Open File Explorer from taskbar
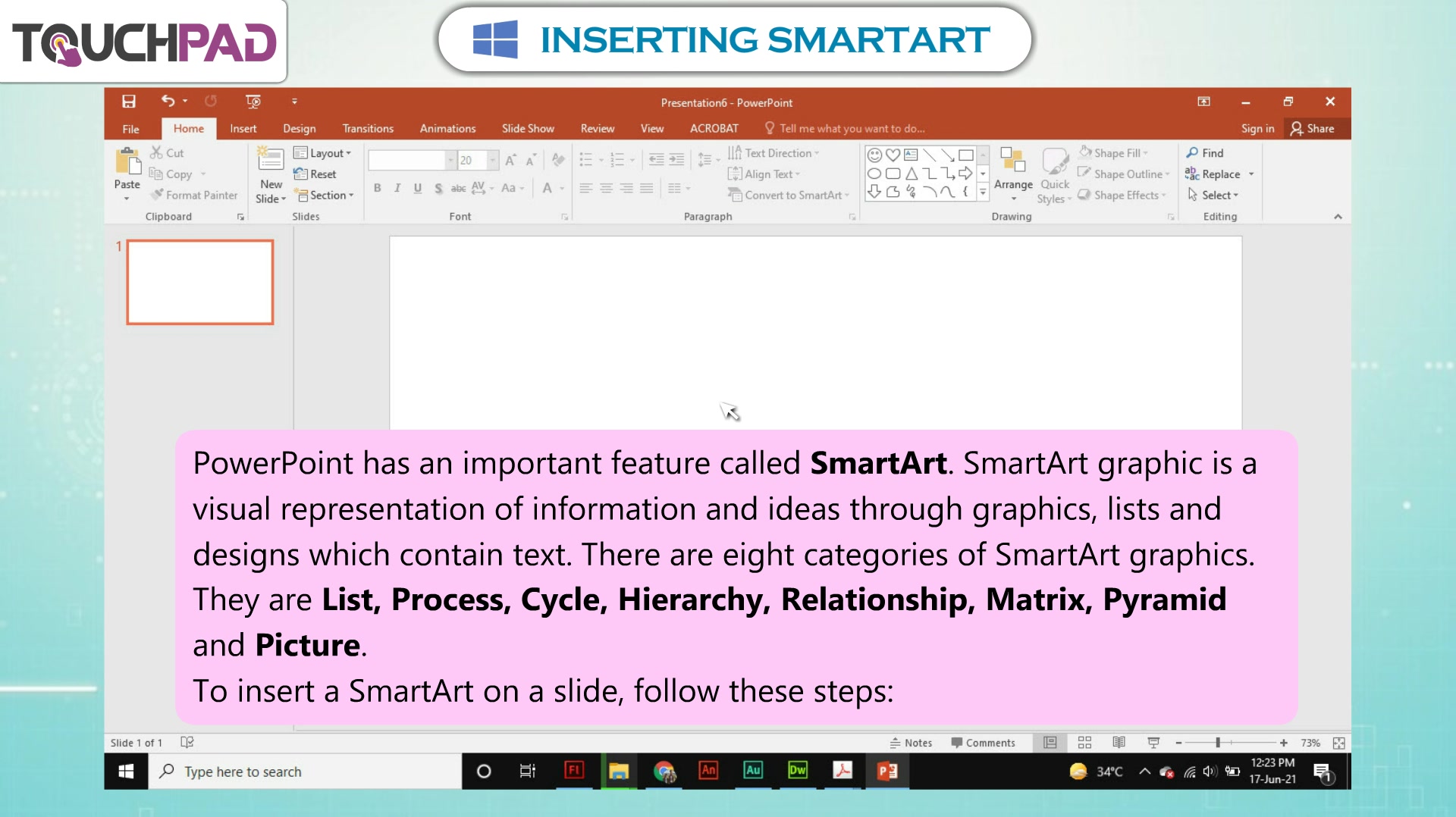Screen dimensions: 1456x817 pos(619,772)
